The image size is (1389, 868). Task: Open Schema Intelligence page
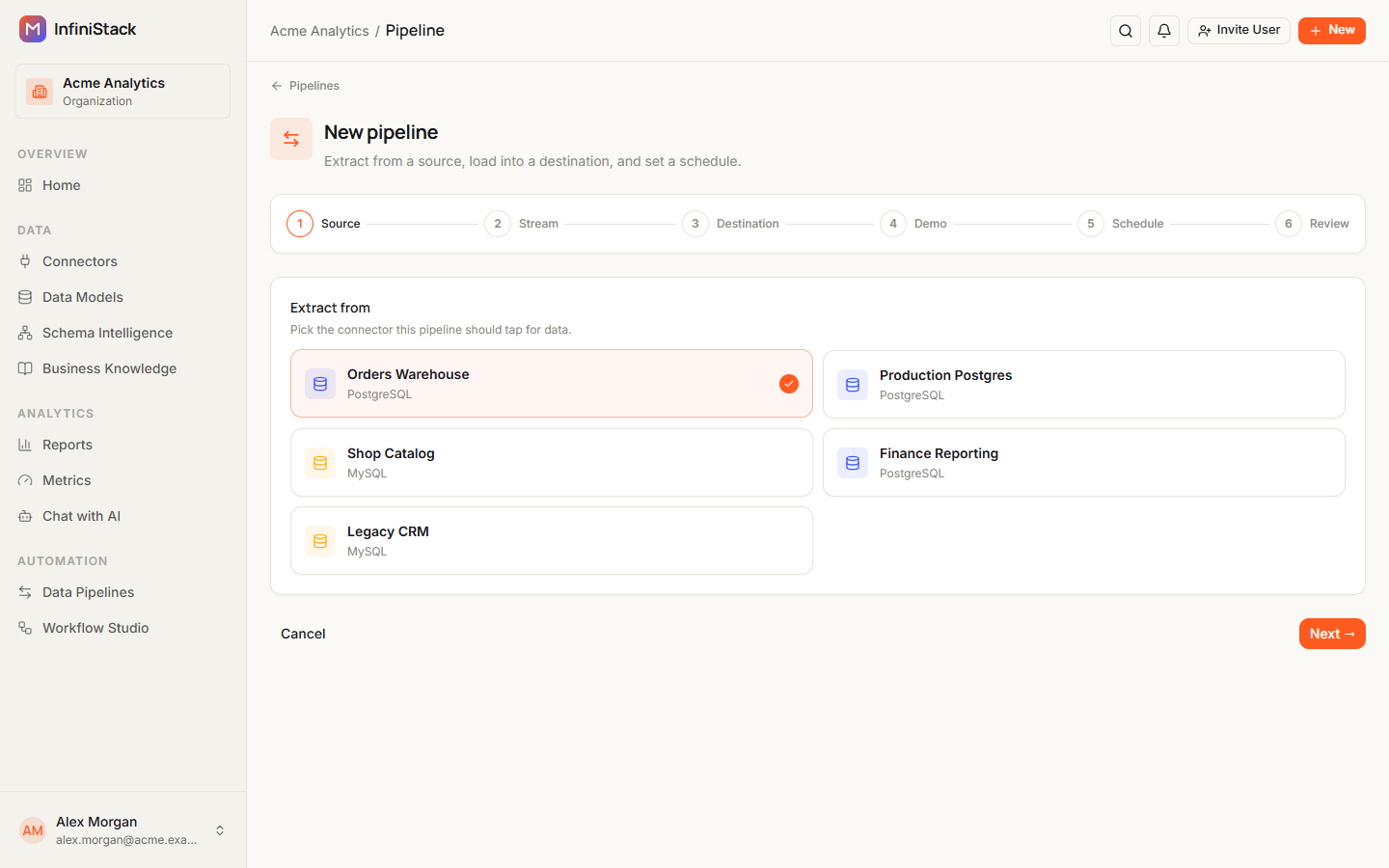(123, 333)
